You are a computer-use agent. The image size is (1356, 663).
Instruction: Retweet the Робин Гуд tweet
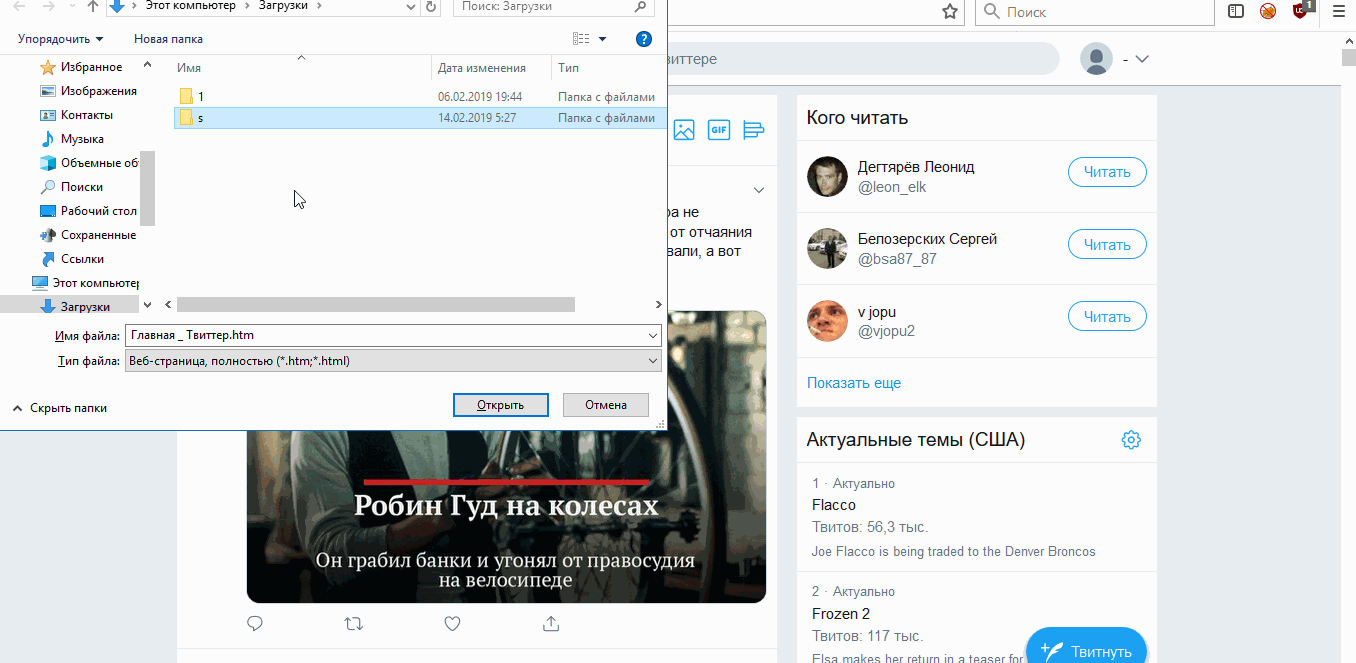click(353, 623)
